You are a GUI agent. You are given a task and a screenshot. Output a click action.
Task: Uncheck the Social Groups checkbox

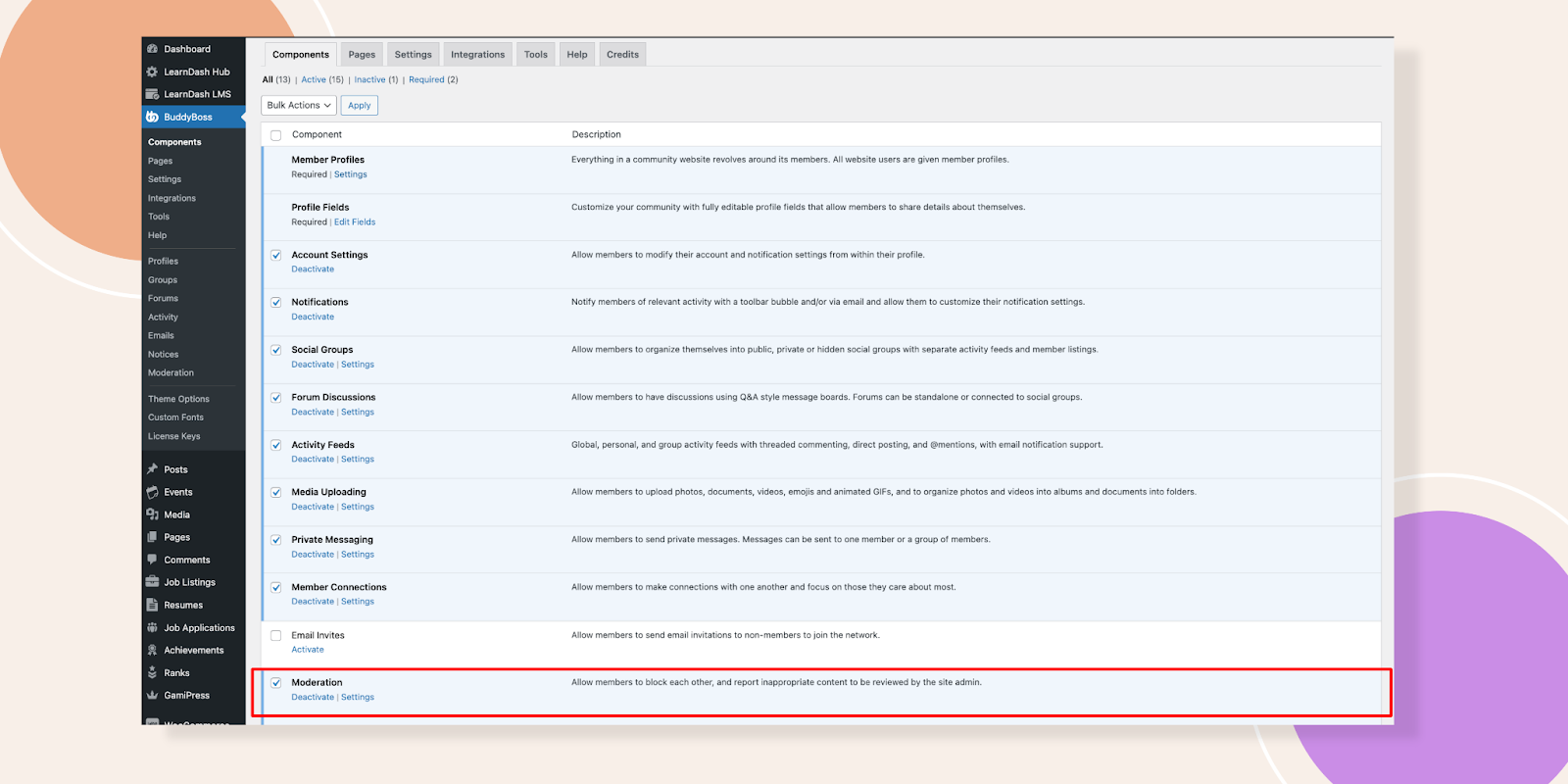pyautogui.click(x=276, y=350)
